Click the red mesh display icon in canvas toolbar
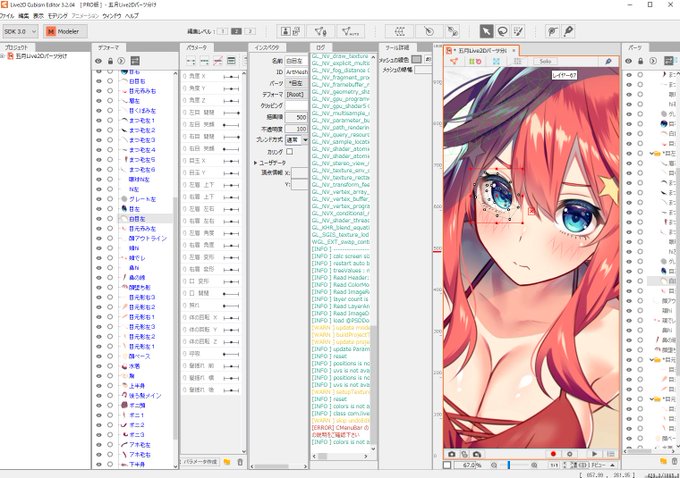The width and height of the screenshot is (680, 478). click(454, 62)
